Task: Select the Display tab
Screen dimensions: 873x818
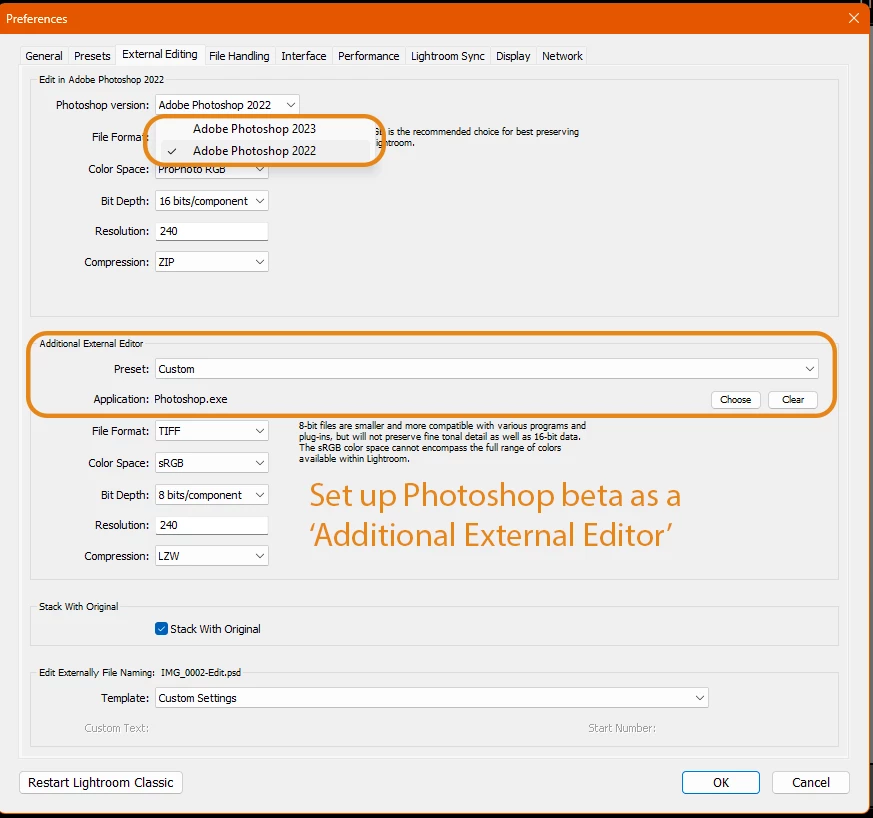Action: (x=513, y=56)
